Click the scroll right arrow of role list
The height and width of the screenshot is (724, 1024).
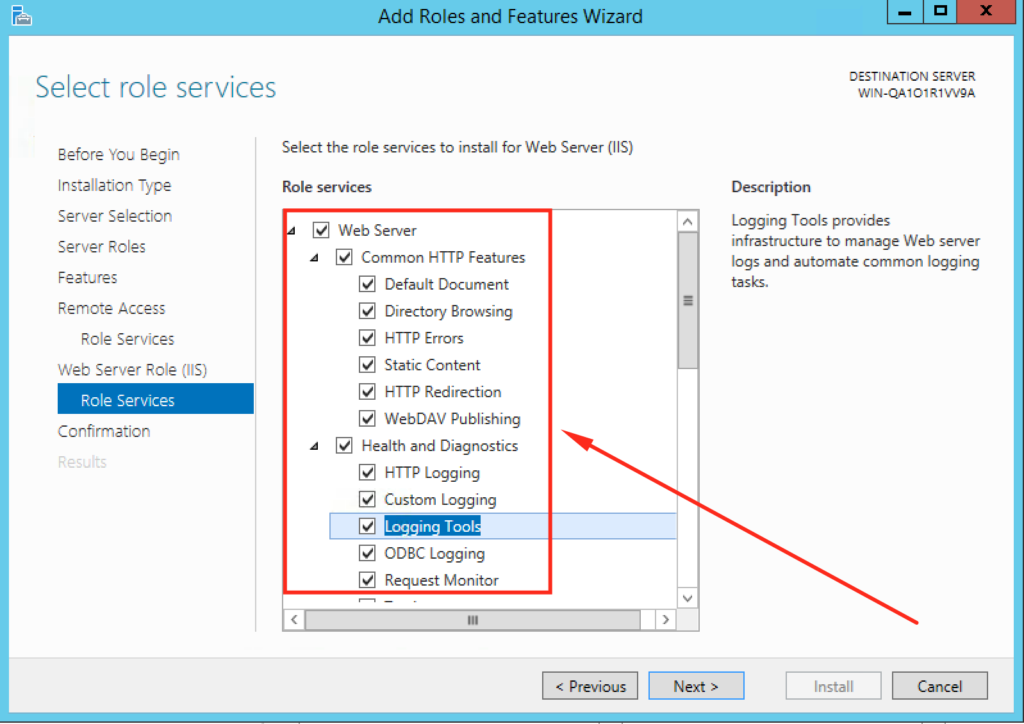[x=665, y=620]
